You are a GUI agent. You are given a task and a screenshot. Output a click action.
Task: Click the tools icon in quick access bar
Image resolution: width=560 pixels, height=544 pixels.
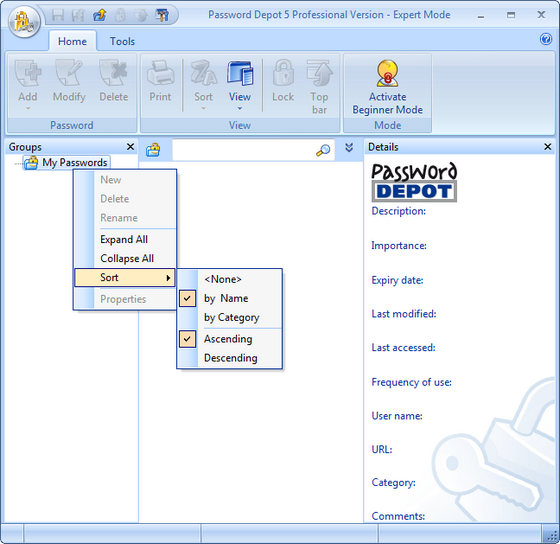coord(162,15)
